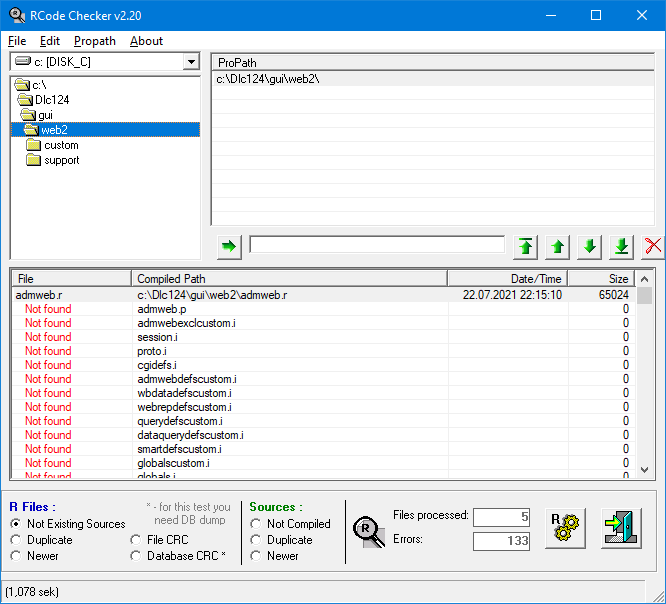
Task: Select the support folder in tree
Action: (x=62, y=160)
